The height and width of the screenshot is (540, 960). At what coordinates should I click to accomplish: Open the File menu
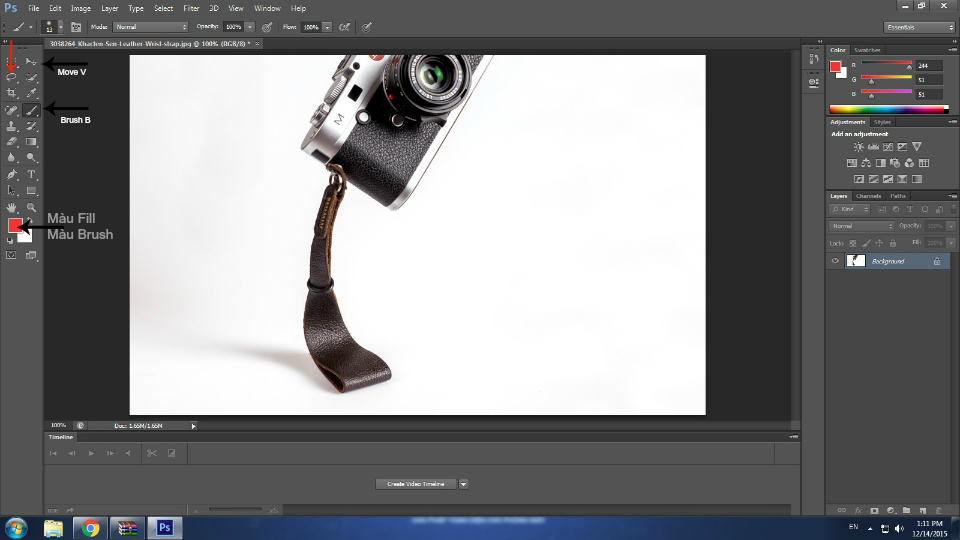(34, 9)
